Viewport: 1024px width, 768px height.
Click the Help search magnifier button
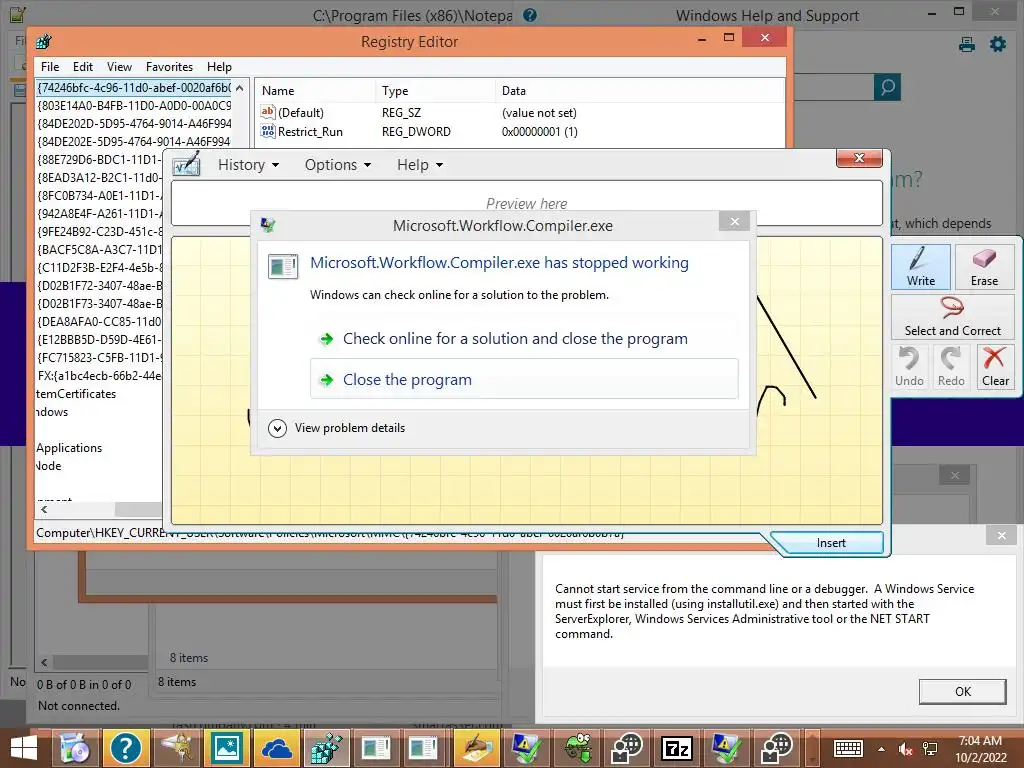[x=888, y=88]
